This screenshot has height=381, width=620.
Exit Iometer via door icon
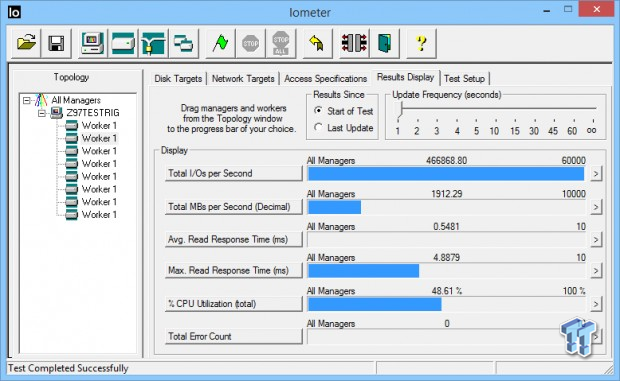(x=385, y=43)
